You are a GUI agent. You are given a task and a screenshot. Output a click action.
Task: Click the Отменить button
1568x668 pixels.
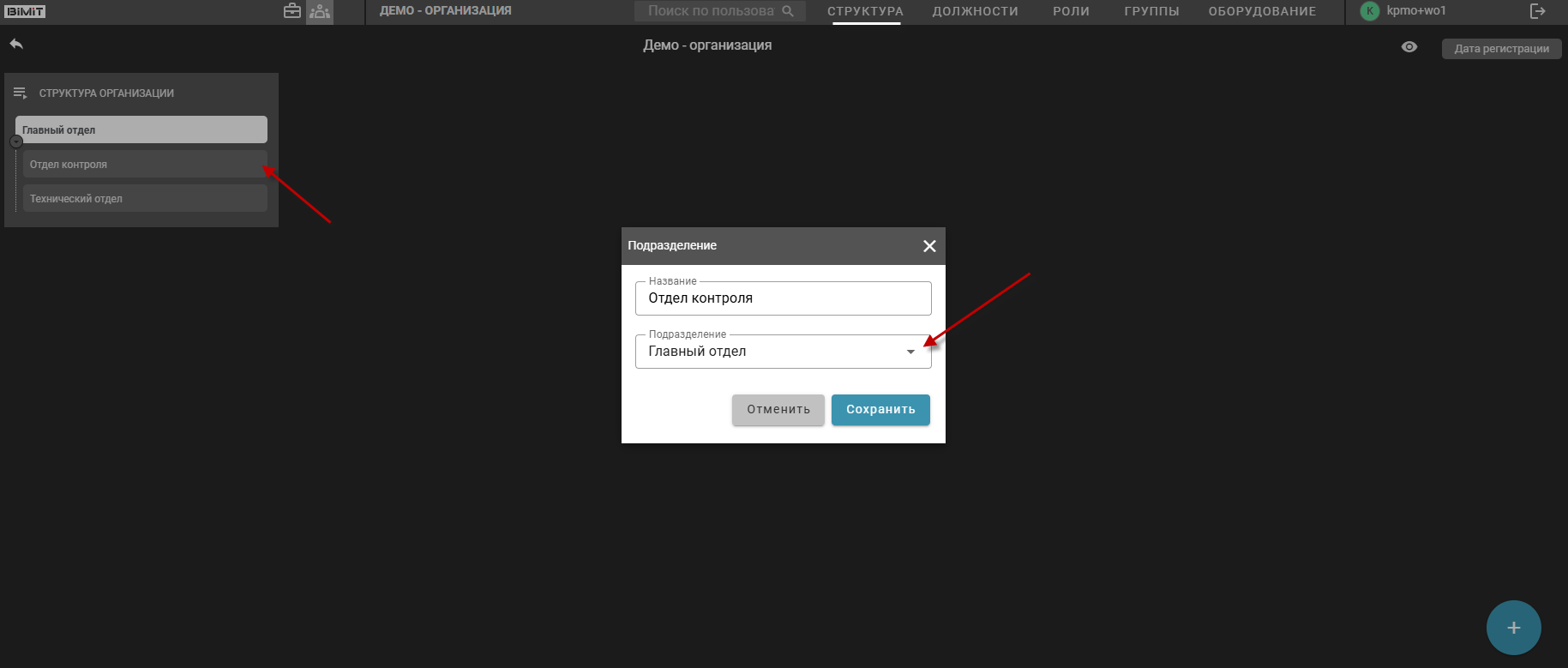click(x=778, y=410)
